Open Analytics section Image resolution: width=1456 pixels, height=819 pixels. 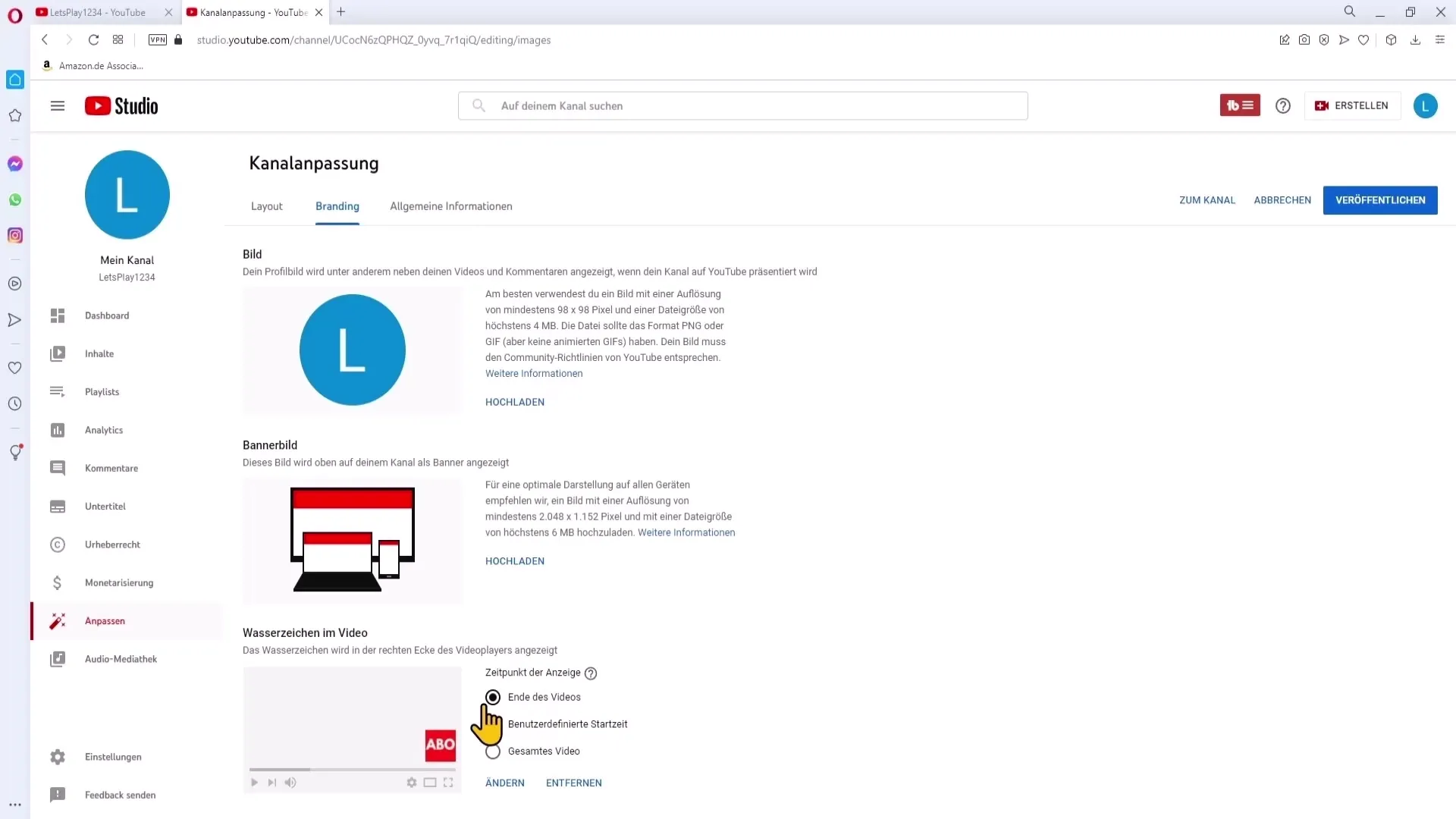tap(104, 429)
